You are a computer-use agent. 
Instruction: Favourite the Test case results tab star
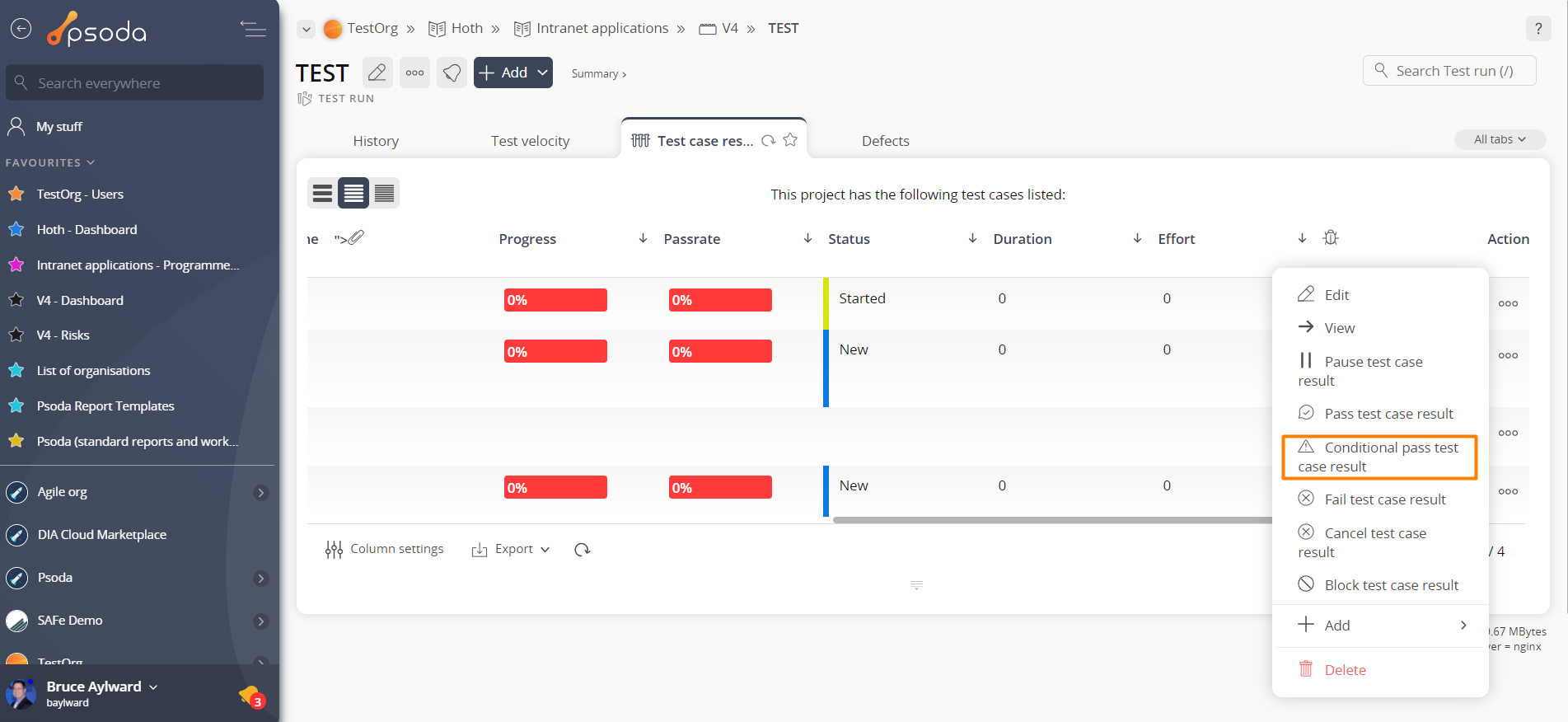pos(790,140)
